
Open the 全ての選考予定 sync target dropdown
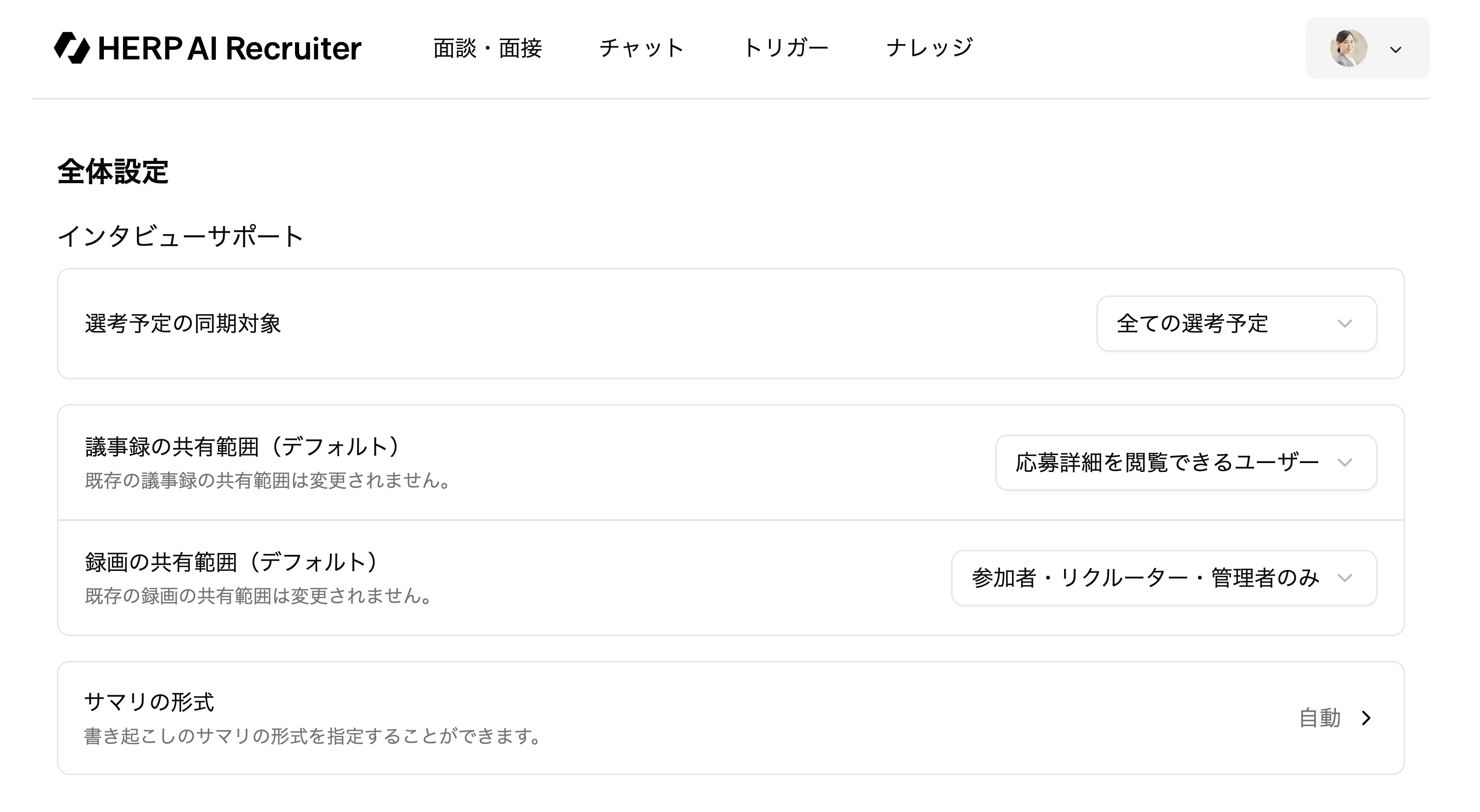1235,323
